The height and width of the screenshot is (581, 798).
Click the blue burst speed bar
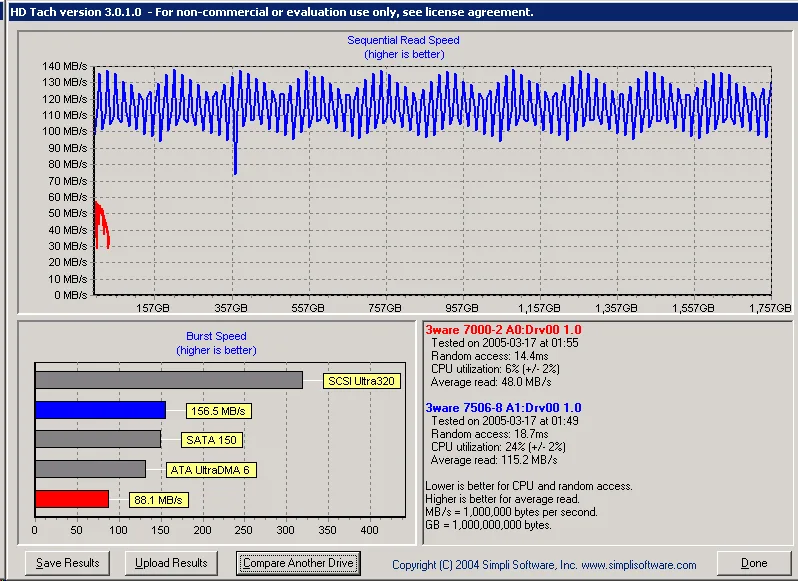tap(100, 410)
